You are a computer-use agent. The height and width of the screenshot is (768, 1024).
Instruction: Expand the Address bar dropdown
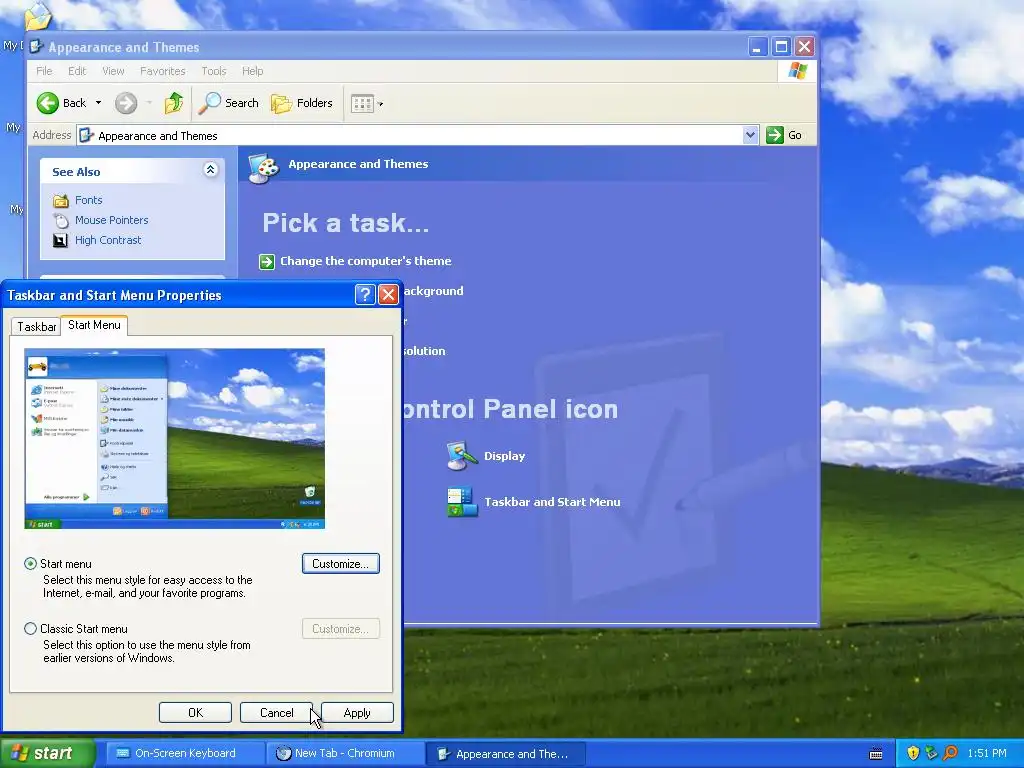(750, 135)
